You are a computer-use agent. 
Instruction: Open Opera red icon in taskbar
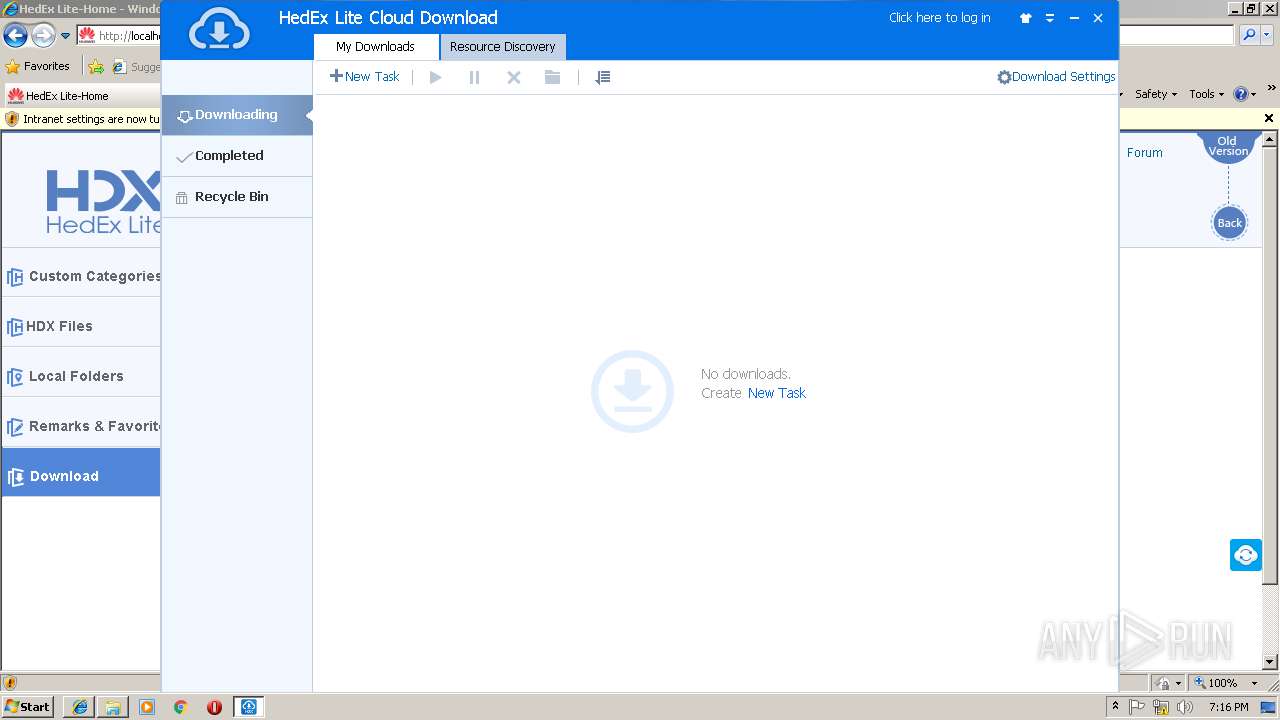tap(214, 707)
